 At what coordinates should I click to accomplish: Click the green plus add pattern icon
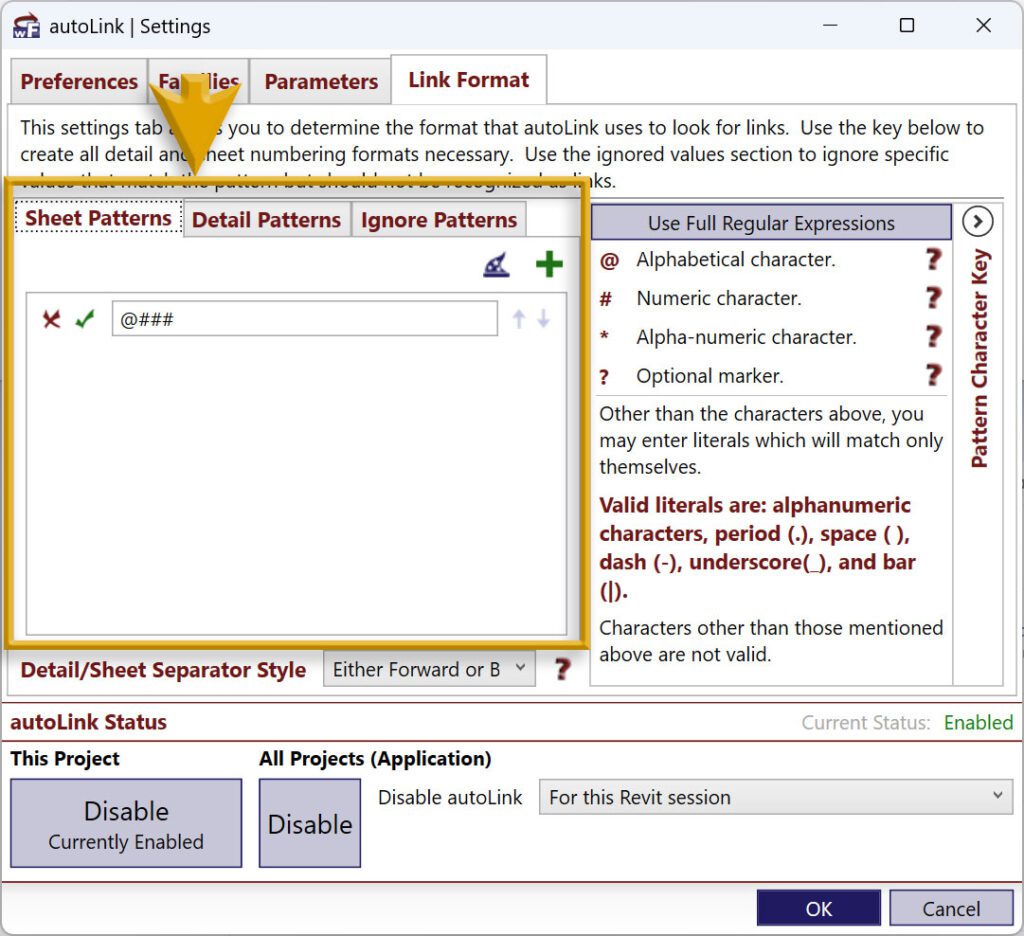pyautogui.click(x=549, y=264)
